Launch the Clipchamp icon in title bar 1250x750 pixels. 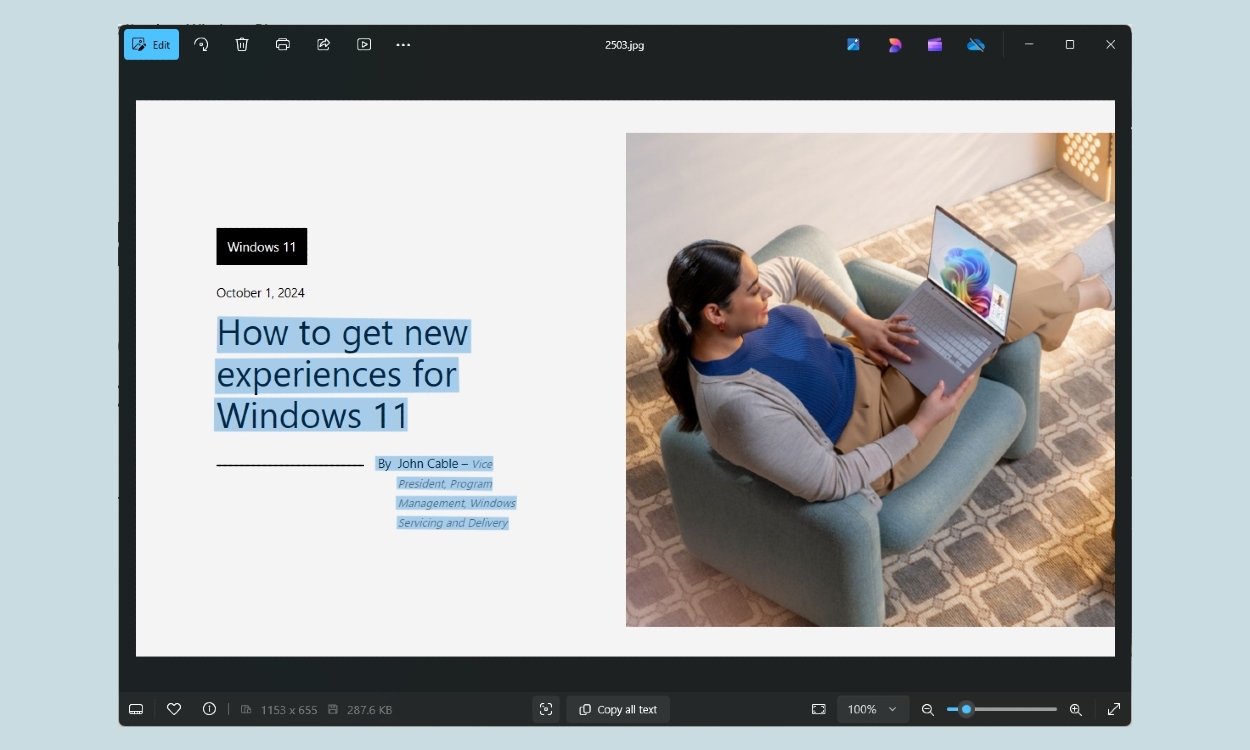pos(935,45)
